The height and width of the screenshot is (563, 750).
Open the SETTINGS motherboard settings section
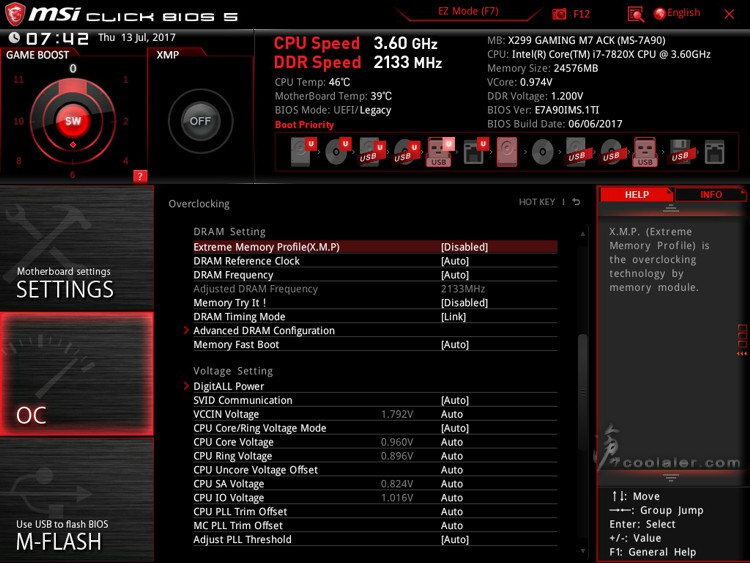[x=77, y=248]
